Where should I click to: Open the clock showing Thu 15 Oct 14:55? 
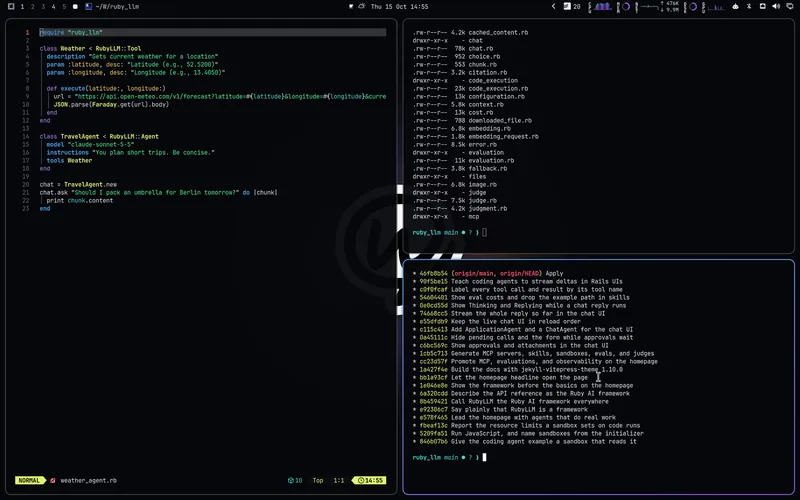pos(399,7)
